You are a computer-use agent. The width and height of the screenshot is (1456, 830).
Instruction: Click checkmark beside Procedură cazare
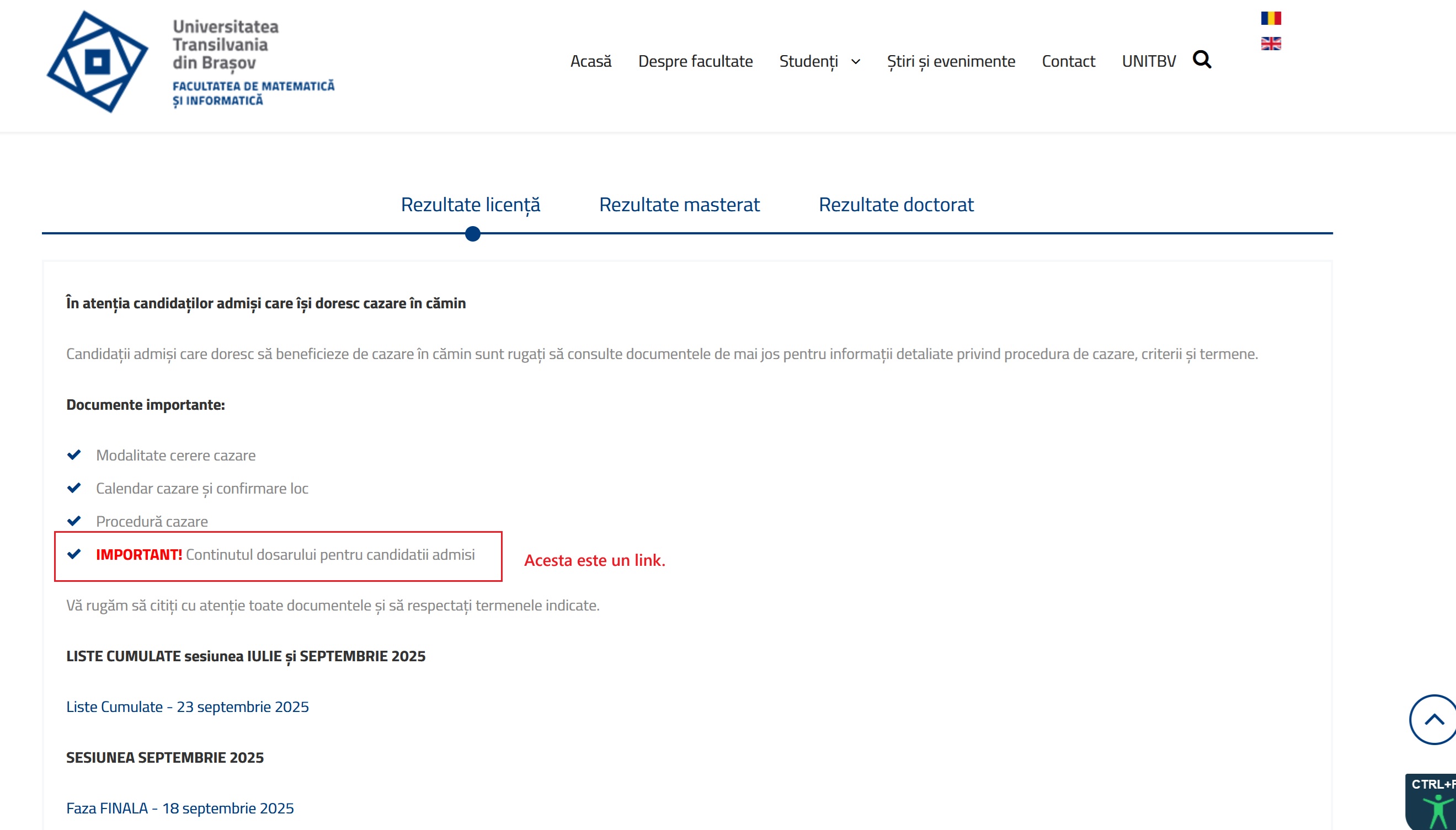(x=74, y=521)
